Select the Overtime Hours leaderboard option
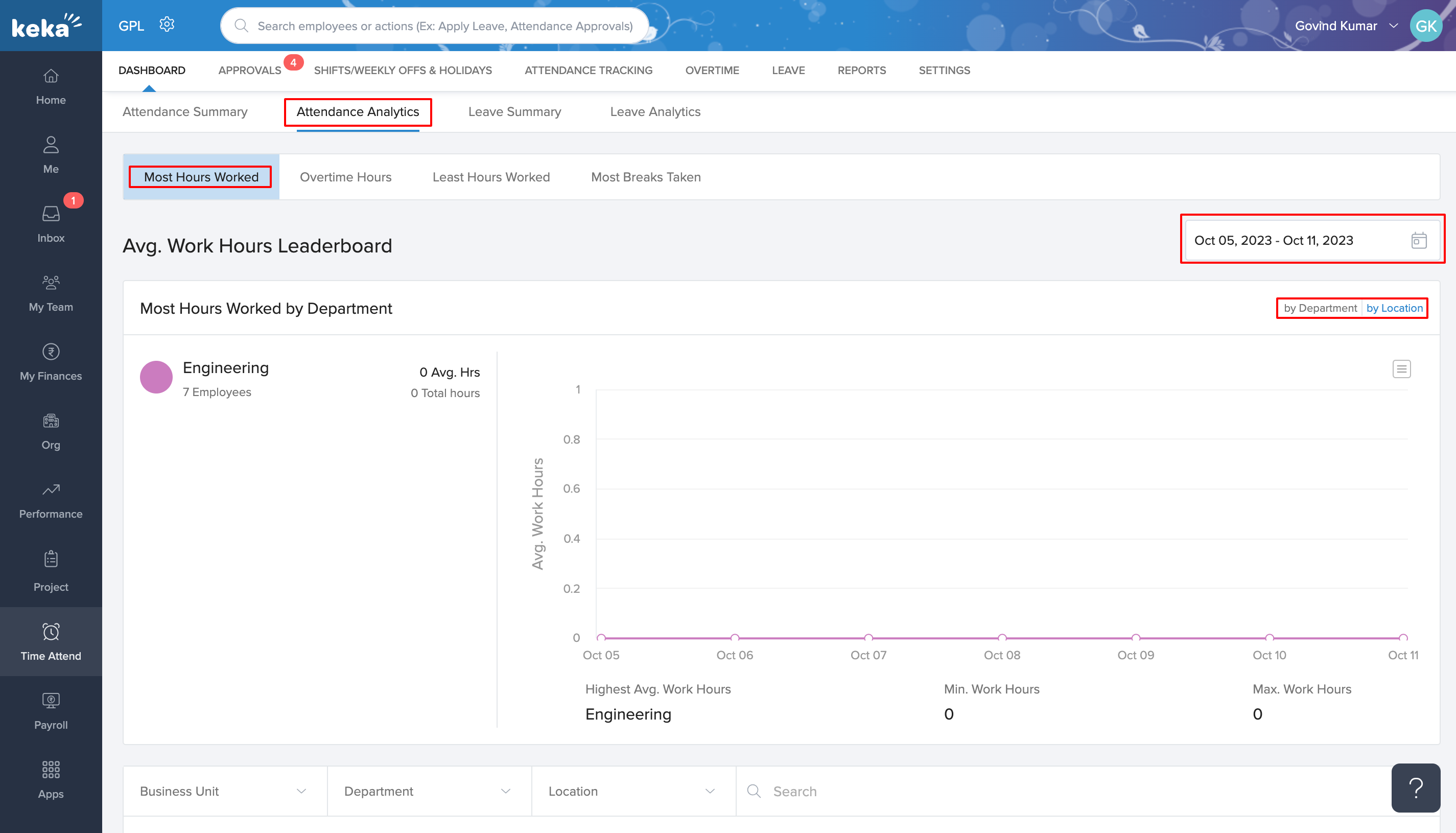1456x833 pixels. pos(345,177)
